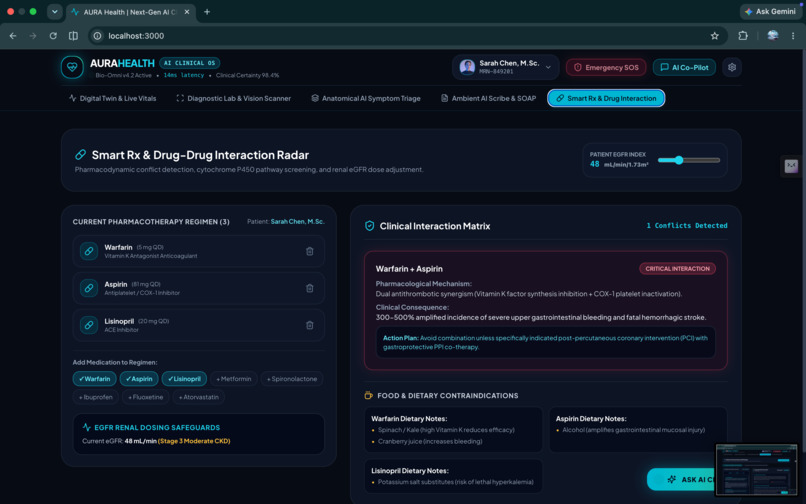Deselect the Aspirin medication chip
This screenshot has width=806, height=504.
[139, 379]
